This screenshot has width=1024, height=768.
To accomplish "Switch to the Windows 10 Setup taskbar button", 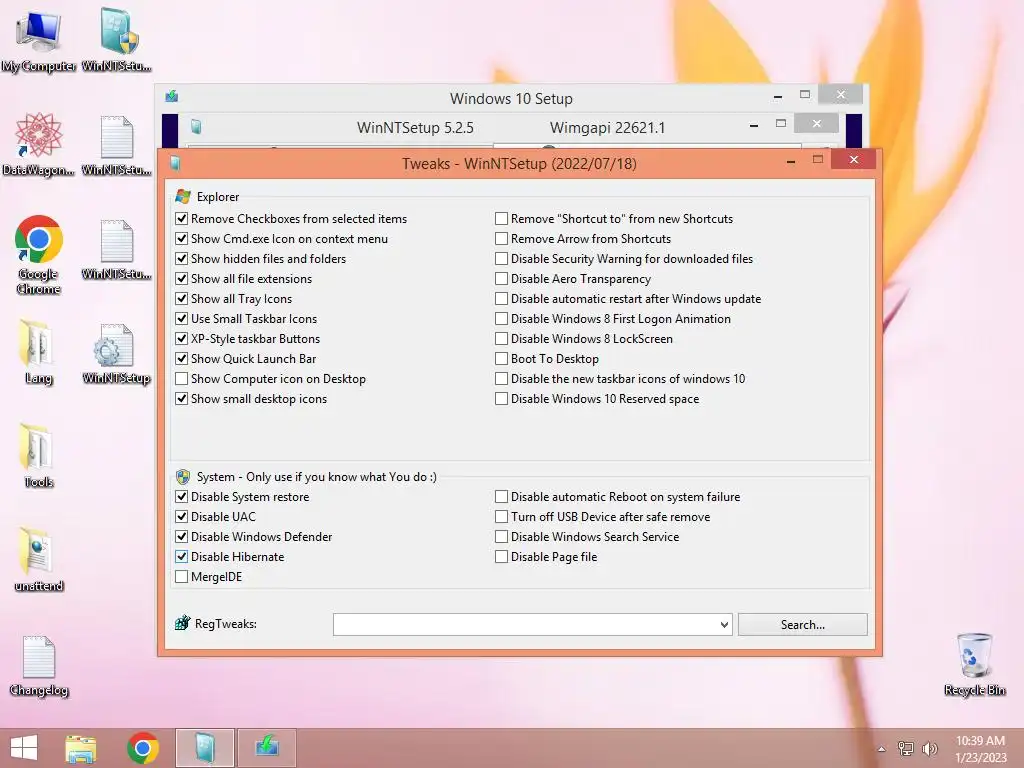I will point(267,748).
